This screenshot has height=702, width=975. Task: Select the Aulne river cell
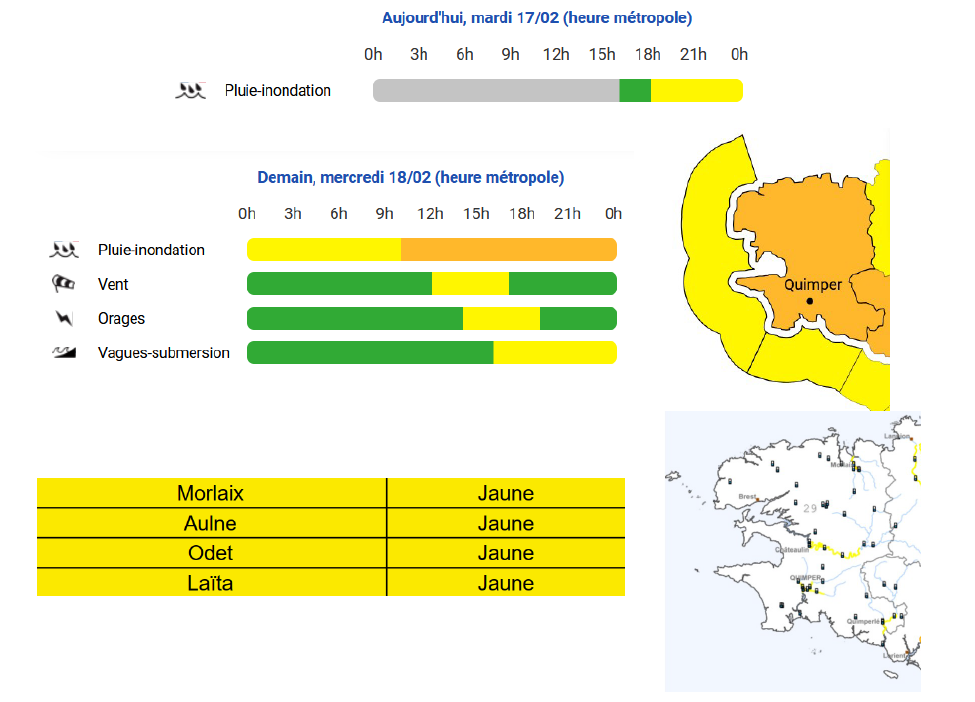[x=210, y=523]
